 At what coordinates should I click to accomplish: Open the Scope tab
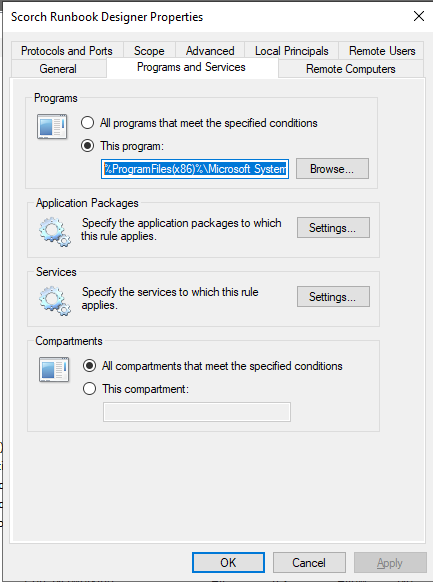149,50
